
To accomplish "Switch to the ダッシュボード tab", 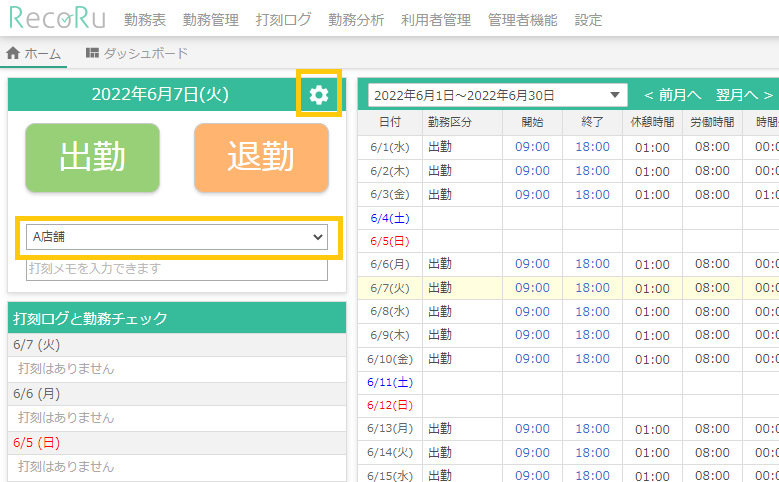I will [145, 53].
